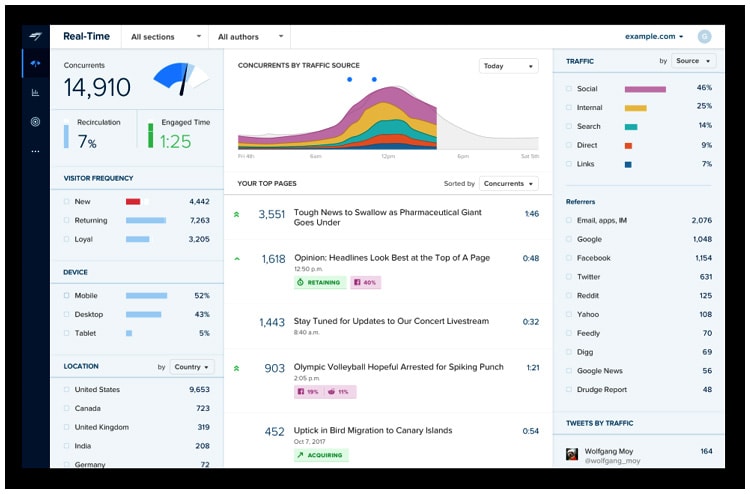
Task: Click double-up trend arrow beside 3,551
Action: click(236, 215)
